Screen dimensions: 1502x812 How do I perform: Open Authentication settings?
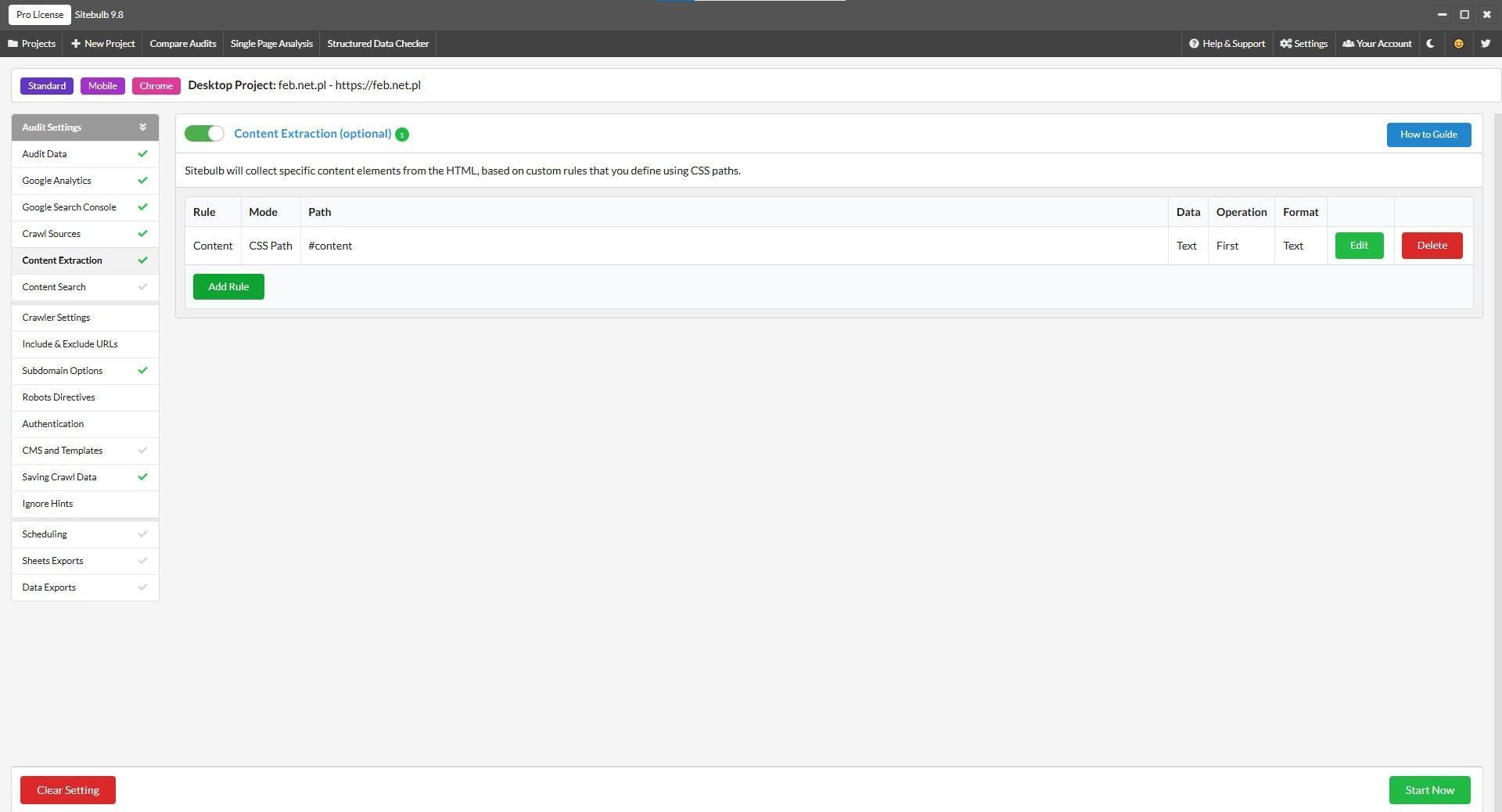(85, 424)
